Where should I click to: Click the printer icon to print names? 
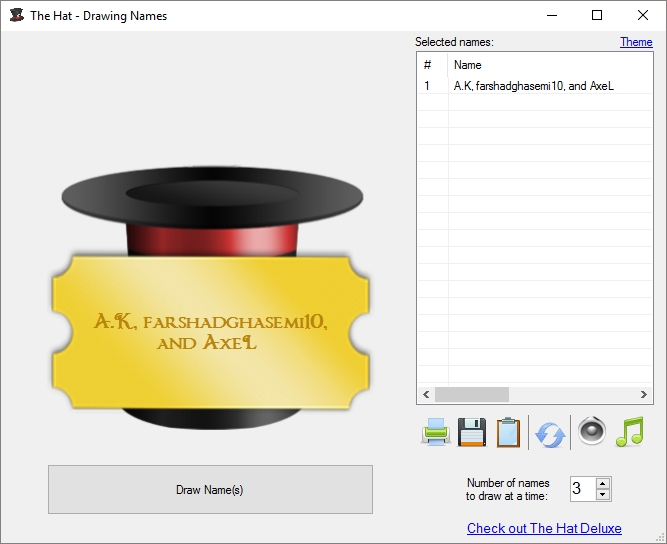coord(435,432)
